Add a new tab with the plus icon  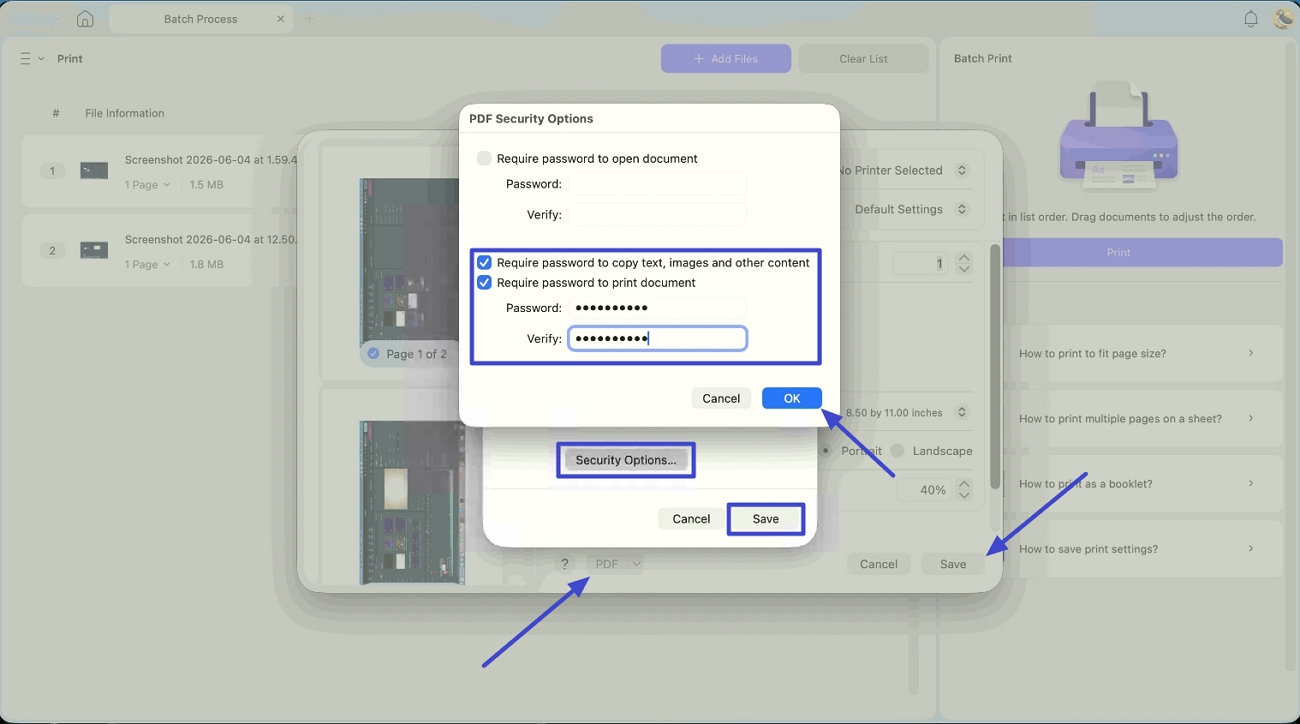(x=309, y=19)
